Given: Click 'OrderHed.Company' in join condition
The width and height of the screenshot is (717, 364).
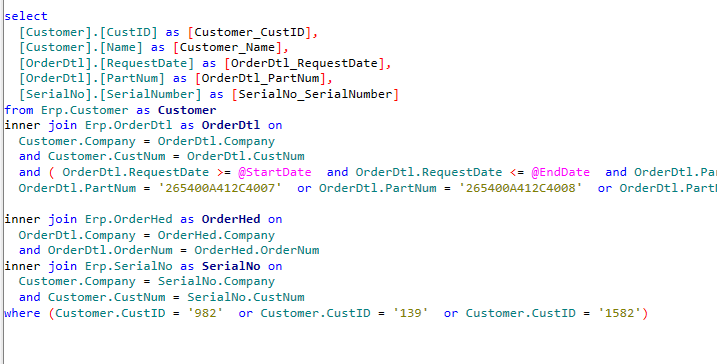Looking at the screenshot, I should (216, 236).
